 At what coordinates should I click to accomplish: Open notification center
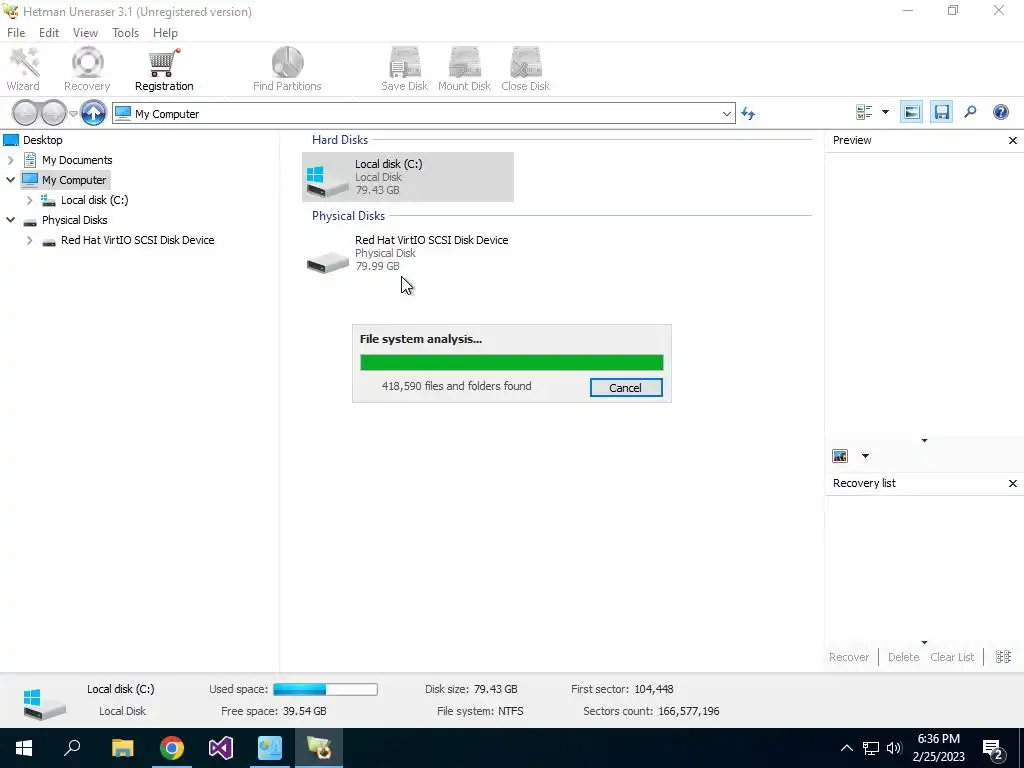pos(993,748)
